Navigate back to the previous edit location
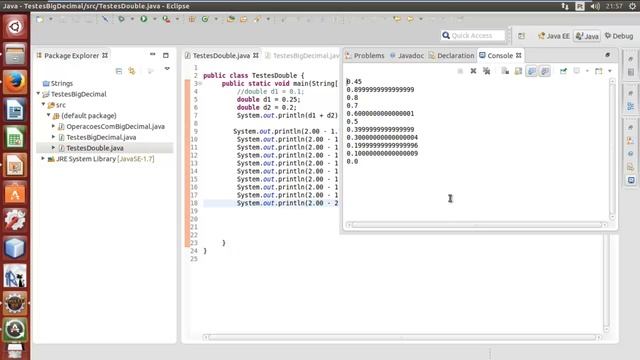Image resolution: width=640 pixels, height=360 pixels. coord(397,19)
